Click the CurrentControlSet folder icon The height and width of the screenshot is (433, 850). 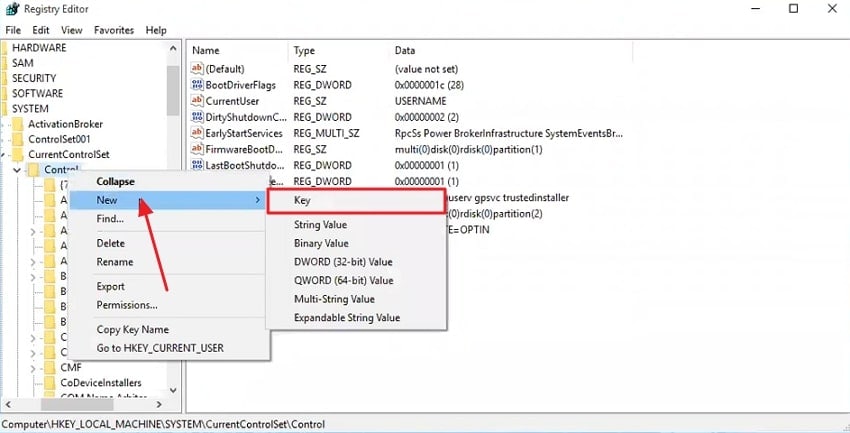pos(18,154)
